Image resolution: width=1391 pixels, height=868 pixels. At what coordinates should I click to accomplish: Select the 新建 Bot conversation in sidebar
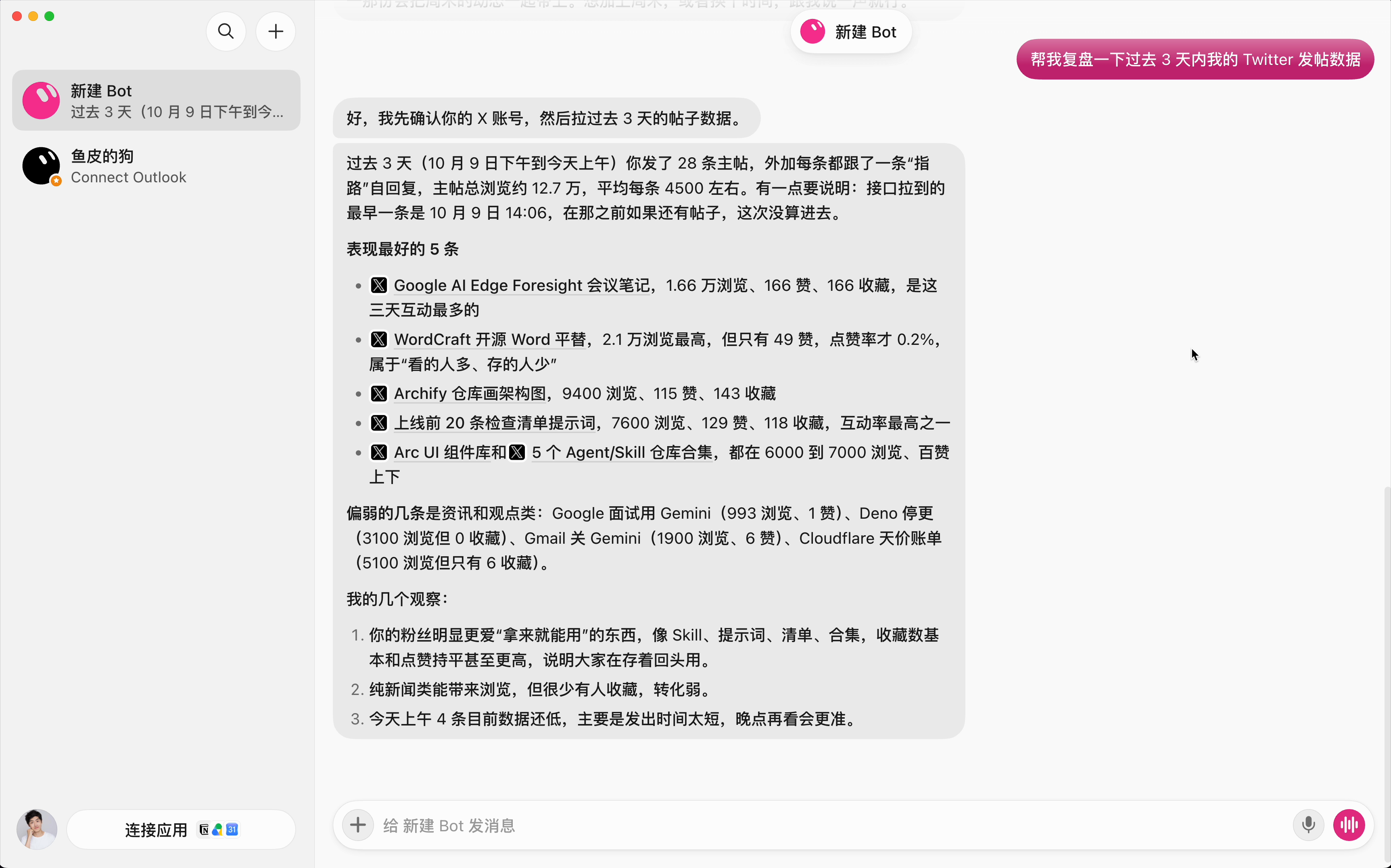156,100
